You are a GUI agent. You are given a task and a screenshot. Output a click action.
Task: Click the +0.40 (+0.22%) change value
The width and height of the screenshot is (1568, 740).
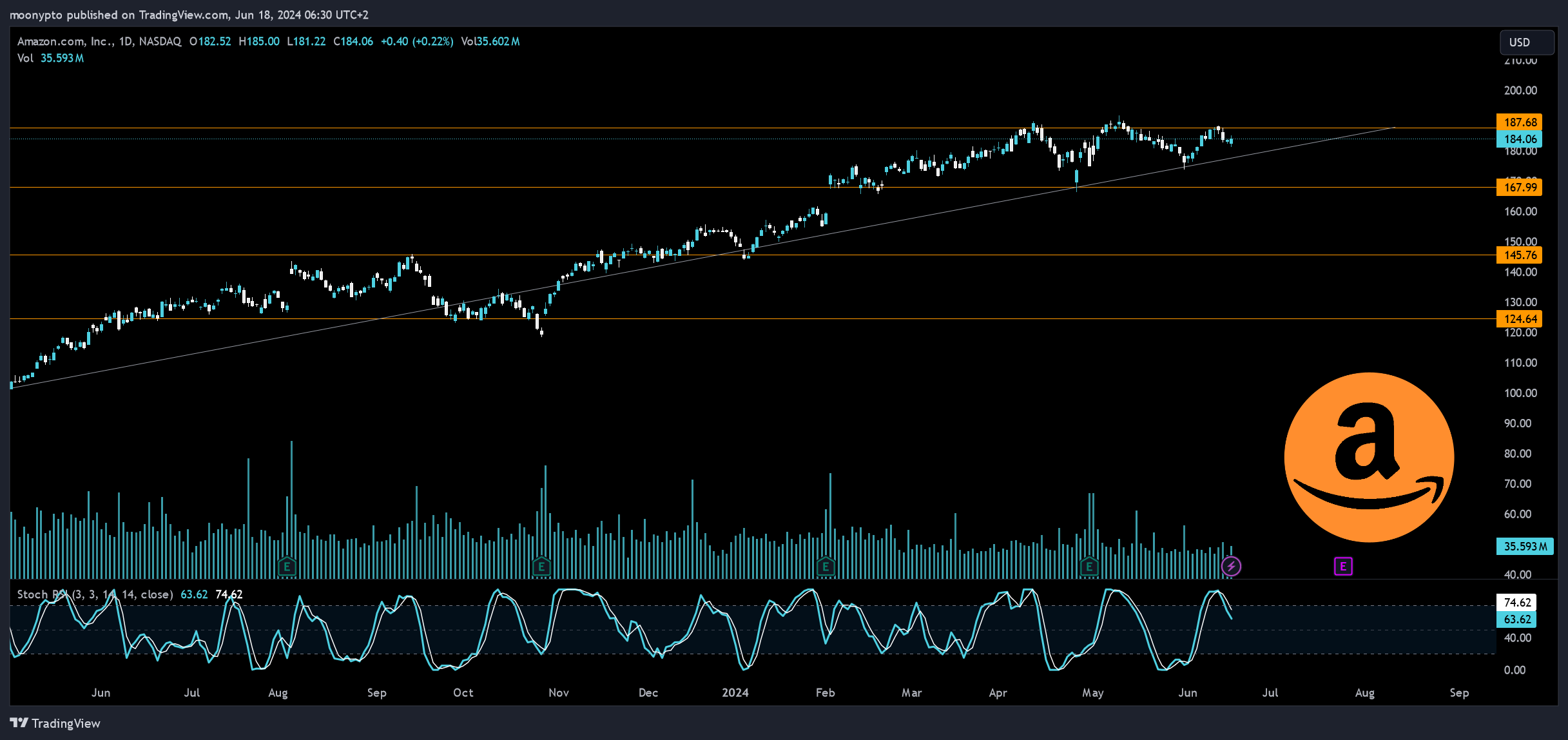tap(417, 41)
